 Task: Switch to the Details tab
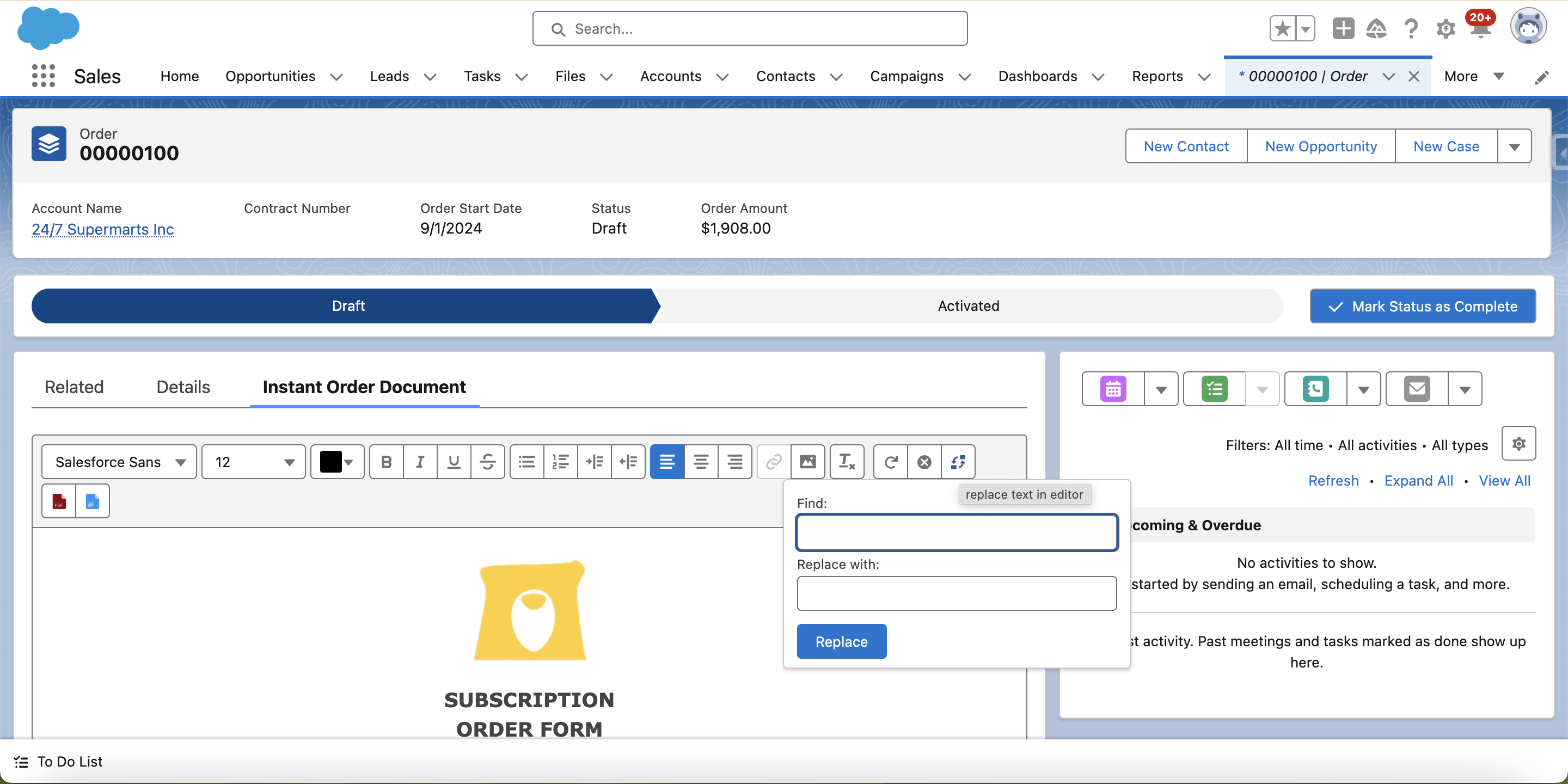click(x=183, y=387)
